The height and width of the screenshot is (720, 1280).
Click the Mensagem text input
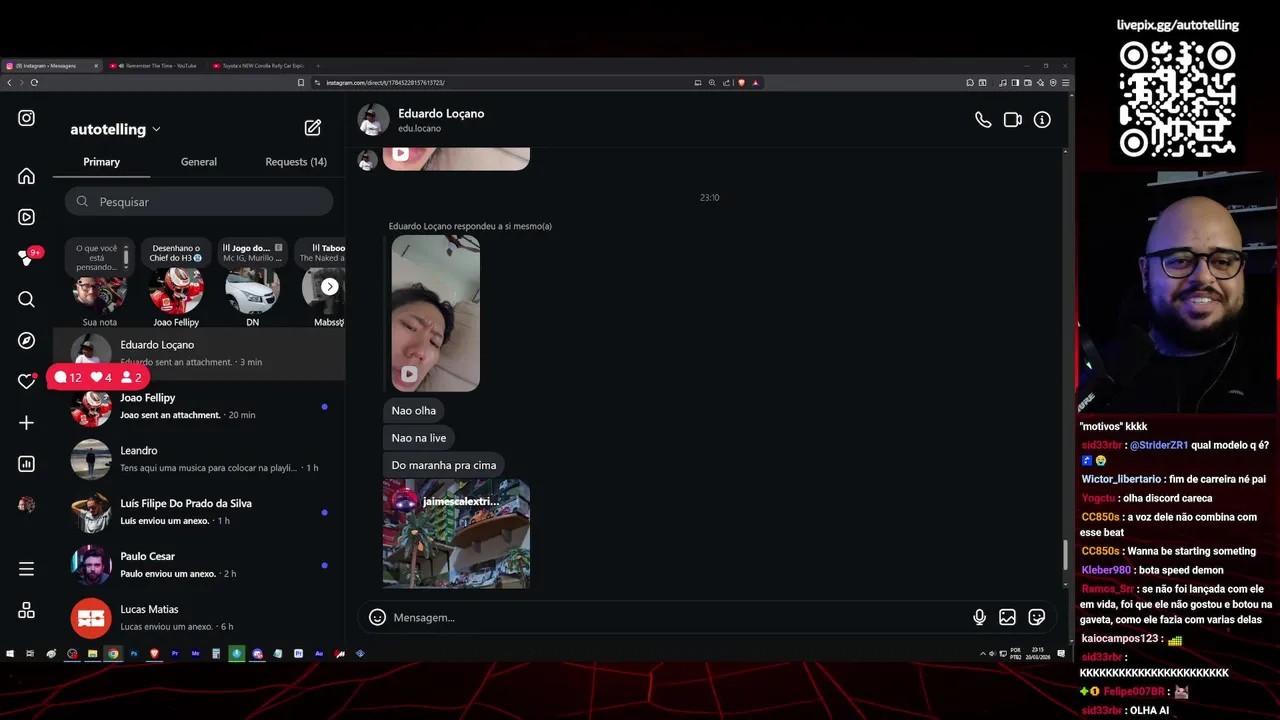pyautogui.click(x=680, y=617)
